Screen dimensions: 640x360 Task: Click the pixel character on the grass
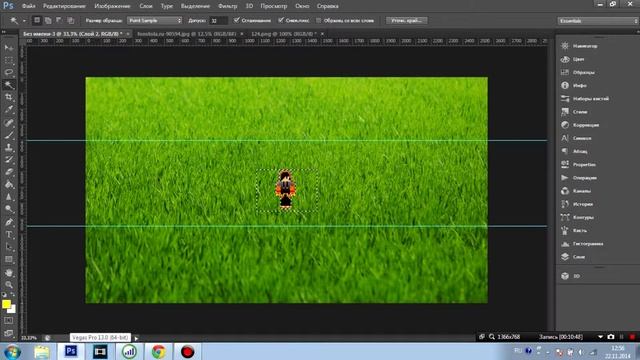tap(286, 190)
